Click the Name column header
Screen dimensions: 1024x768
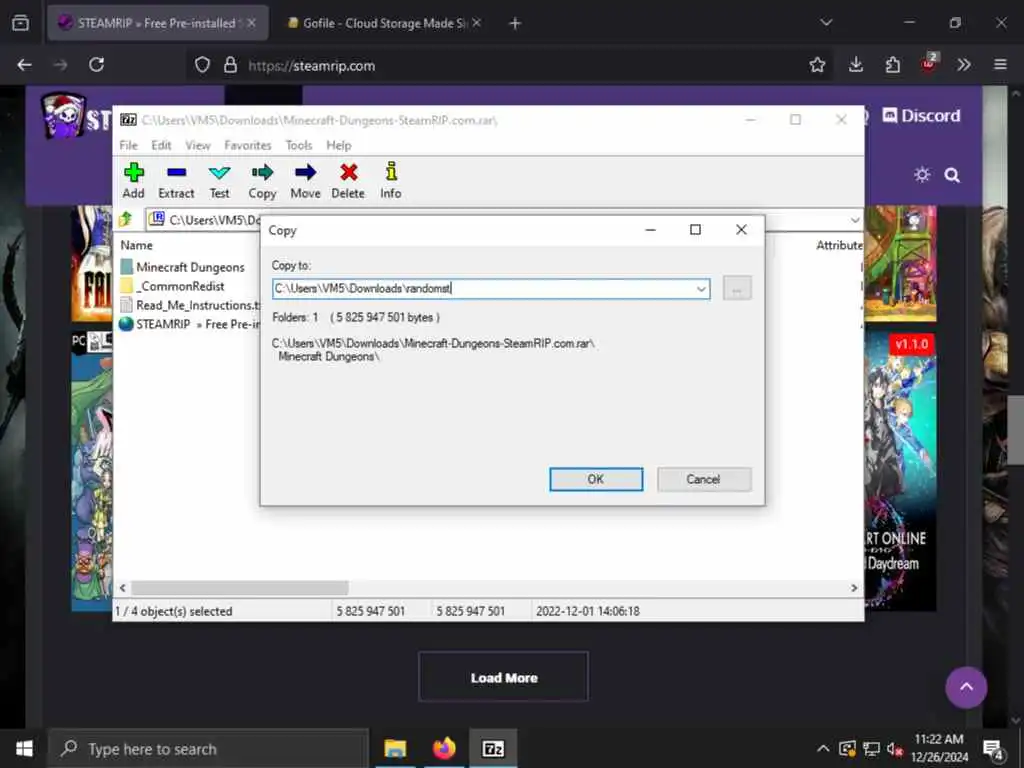click(136, 246)
